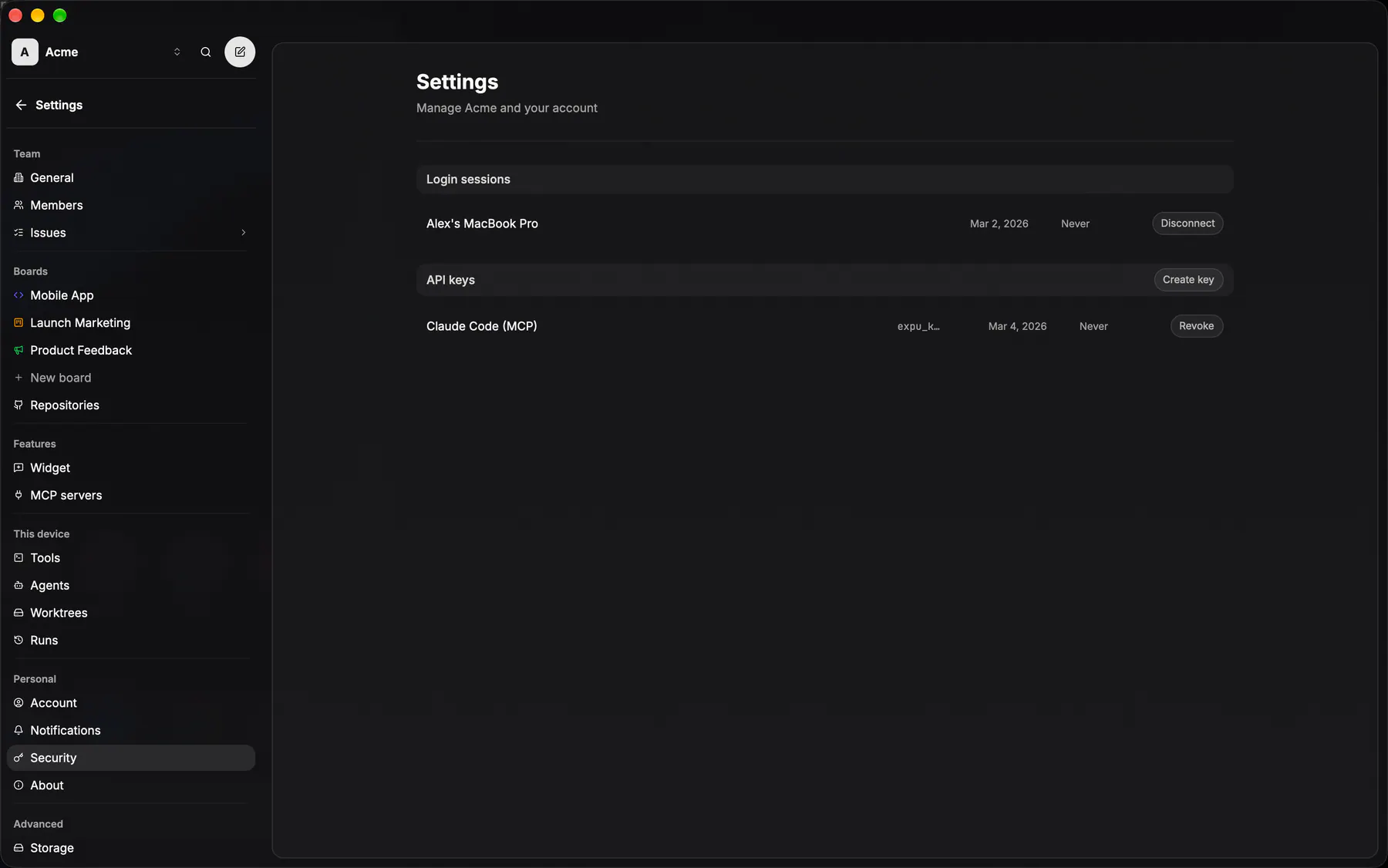Viewport: 1388px width, 868px height.
Task: Open Worktrees settings
Action: click(x=131, y=613)
